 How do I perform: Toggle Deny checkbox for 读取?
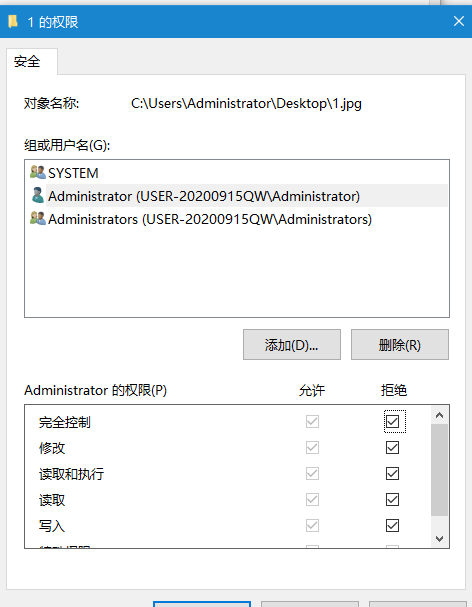pyautogui.click(x=392, y=499)
